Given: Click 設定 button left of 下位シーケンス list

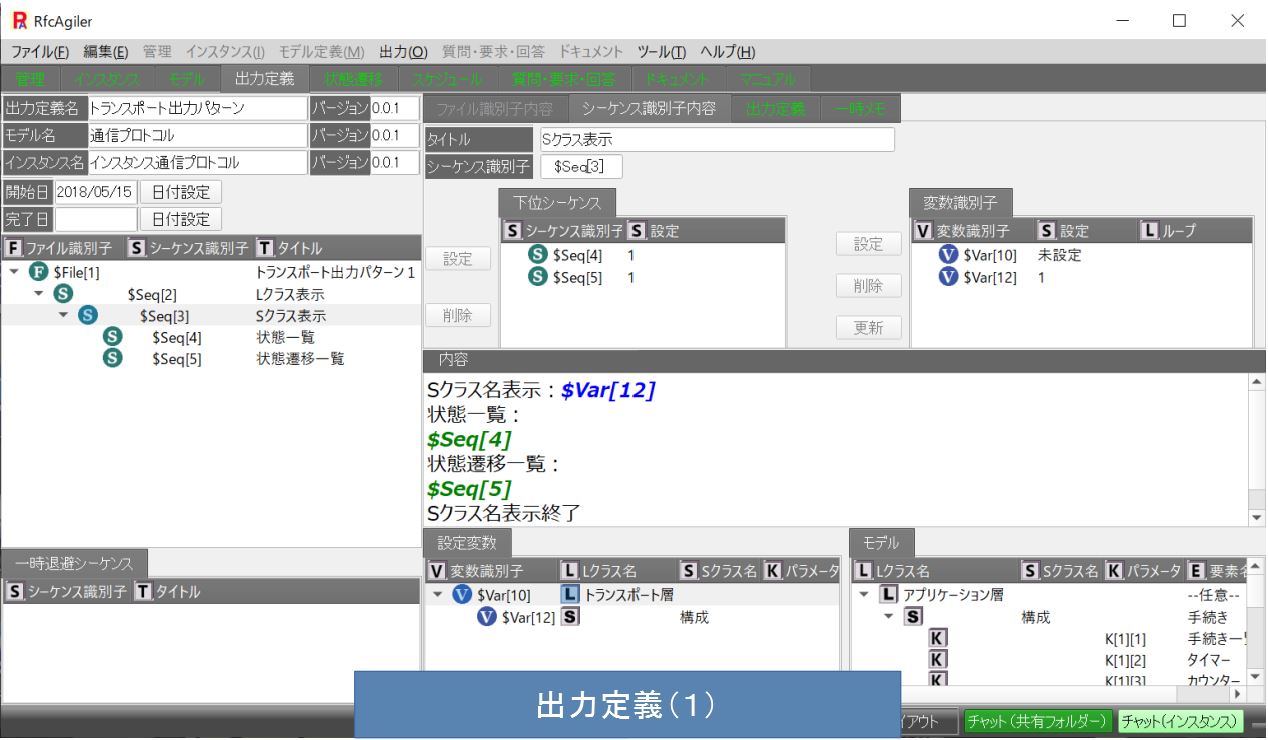Looking at the screenshot, I should coord(458,258).
